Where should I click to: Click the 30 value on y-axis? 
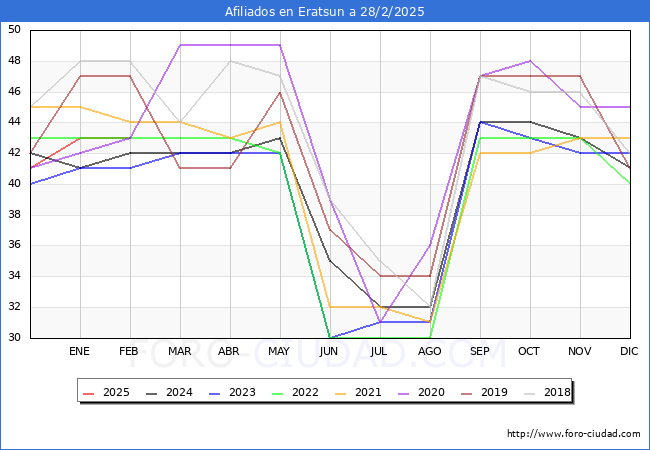point(14,337)
